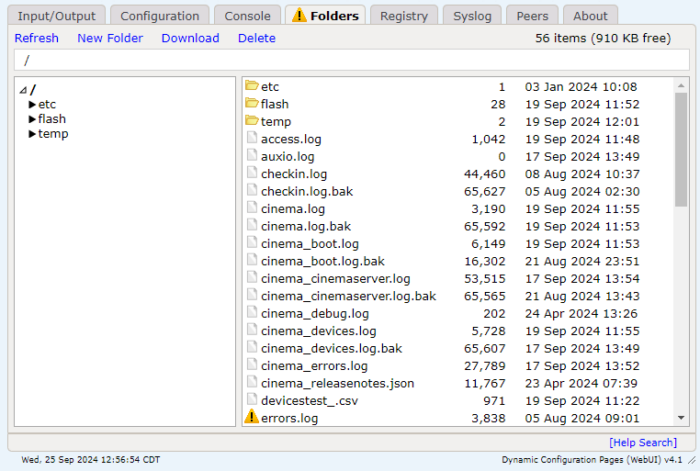The width and height of the screenshot is (700, 471).
Task: Click the window resize grip at bottom corner
Action: 692,460
